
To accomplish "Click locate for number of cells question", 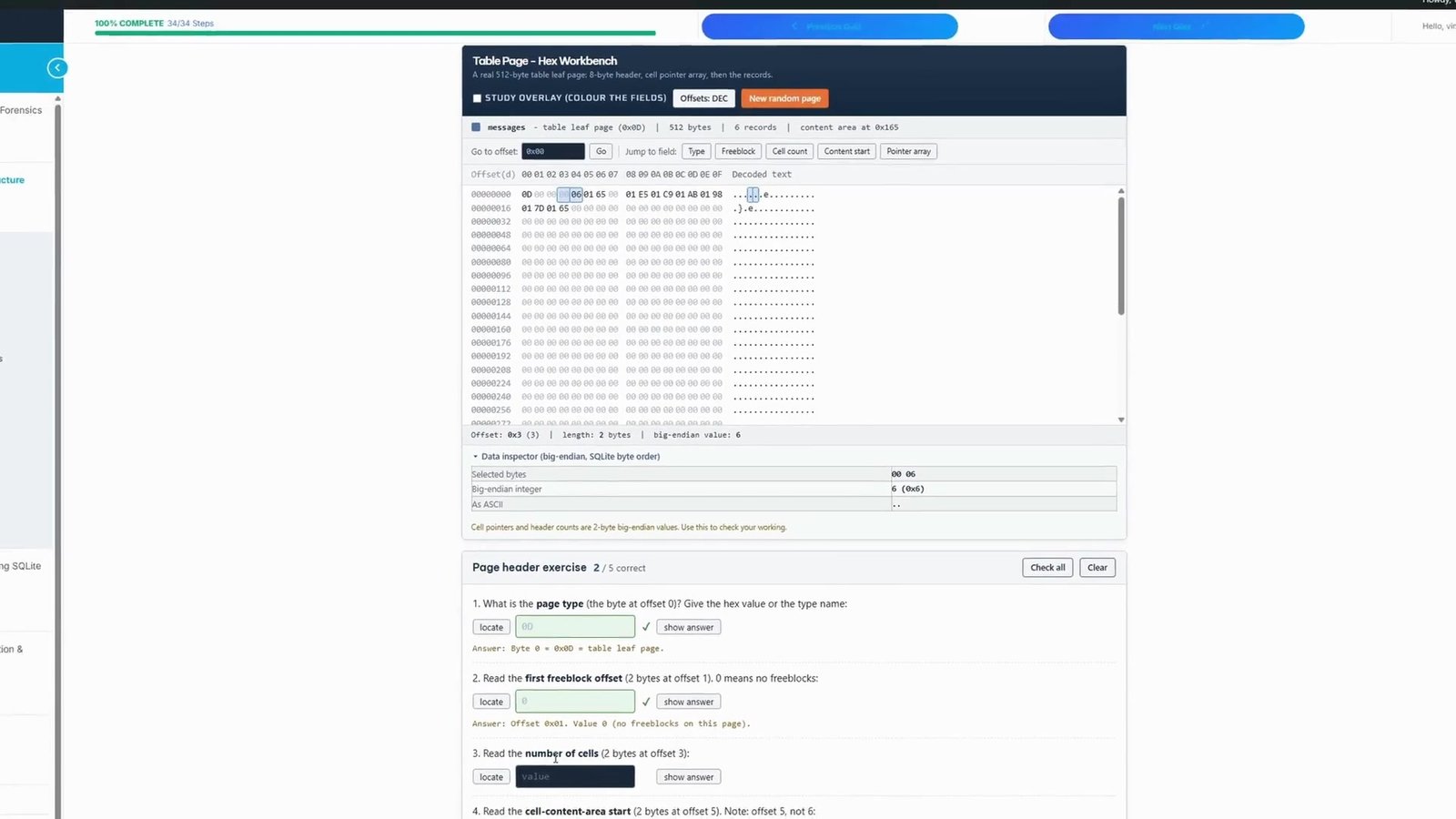I will click(x=491, y=777).
